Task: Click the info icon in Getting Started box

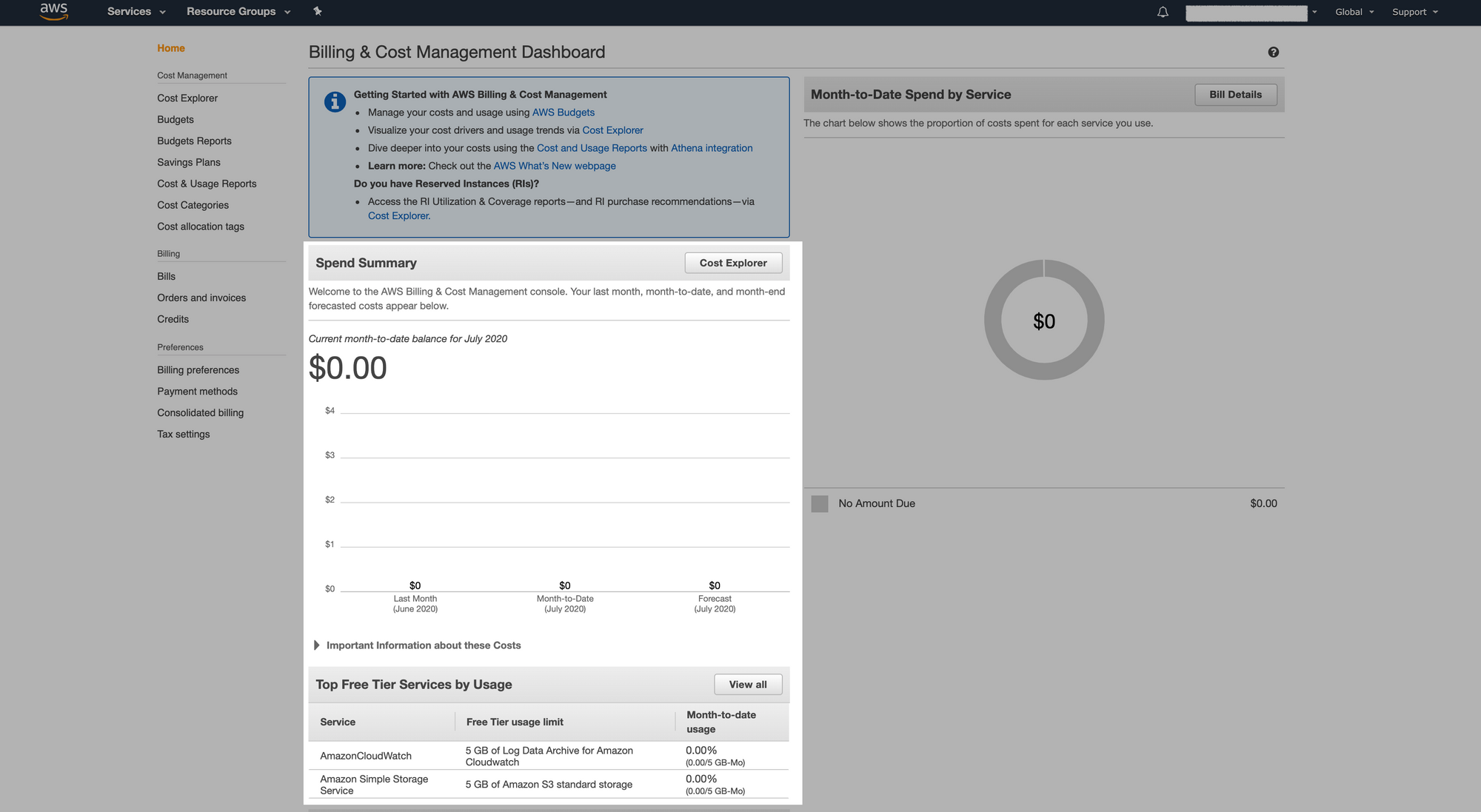Action: coord(335,101)
